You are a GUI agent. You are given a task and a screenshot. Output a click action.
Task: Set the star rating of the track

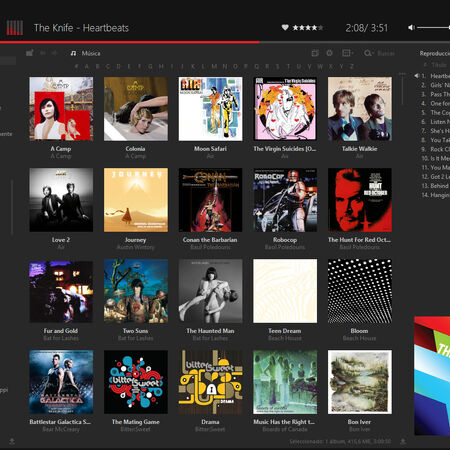coord(308,28)
